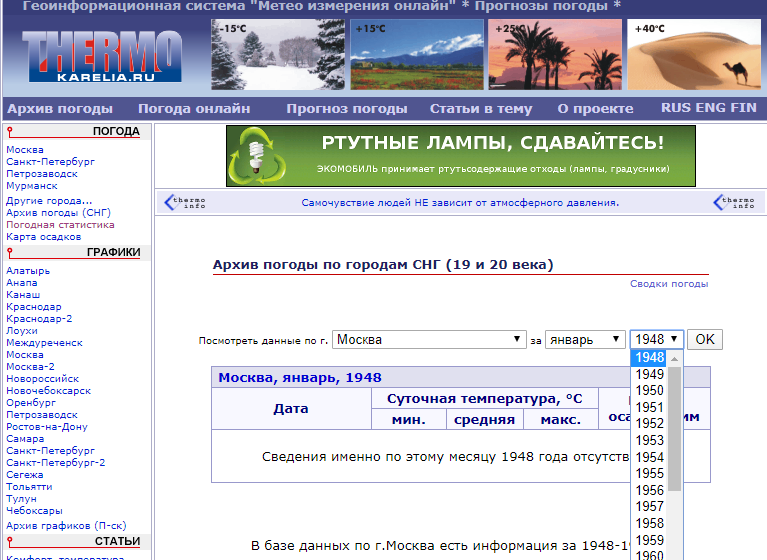This screenshot has height=560, width=767.
Task: Open the Алатырь graphs link
Action: click(28, 270)
